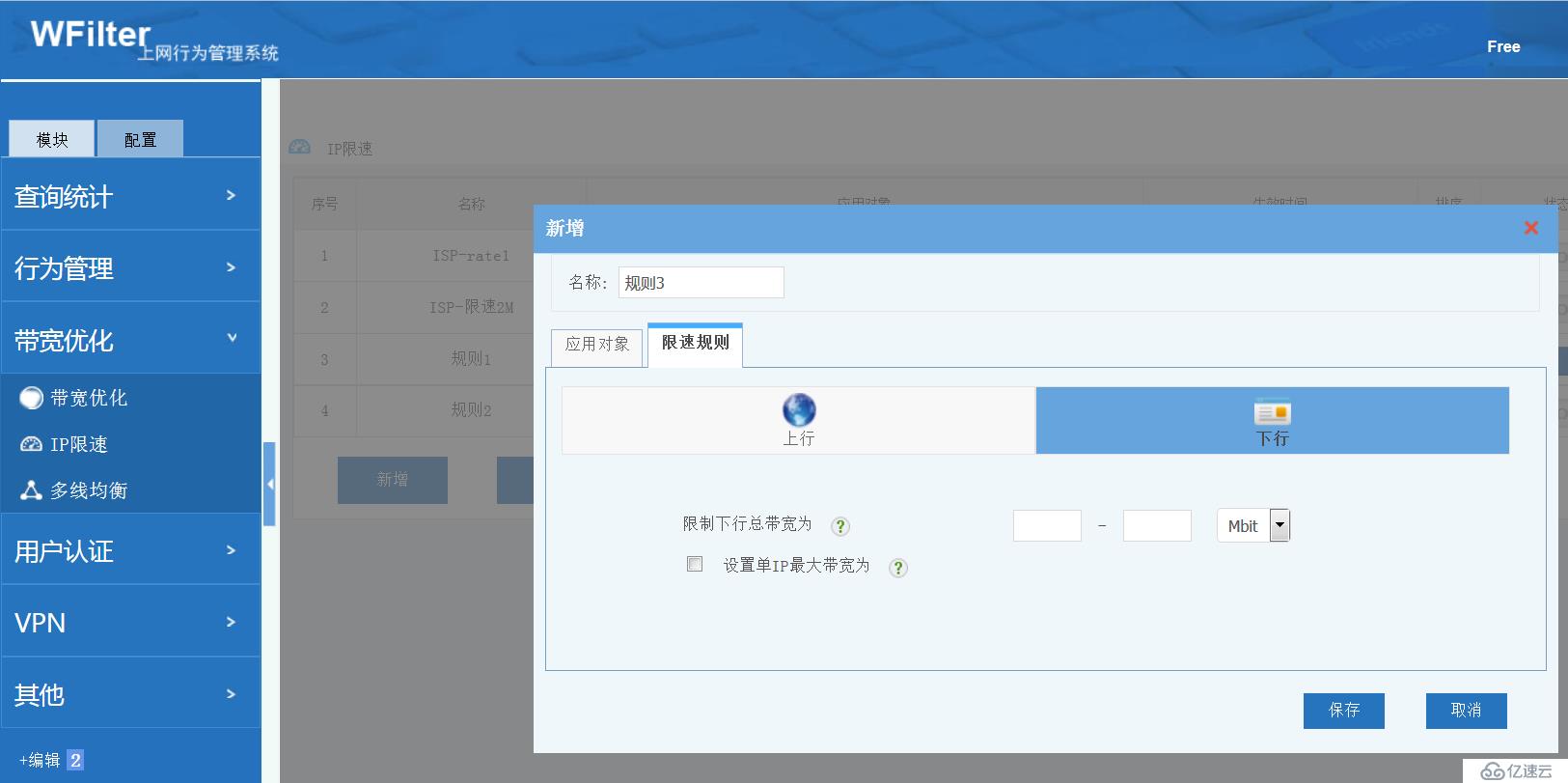Image resolution: width=1568 pixels, height=783 pixels.
Task: Click the 取消 button
Action: (x=1466, y=711)
